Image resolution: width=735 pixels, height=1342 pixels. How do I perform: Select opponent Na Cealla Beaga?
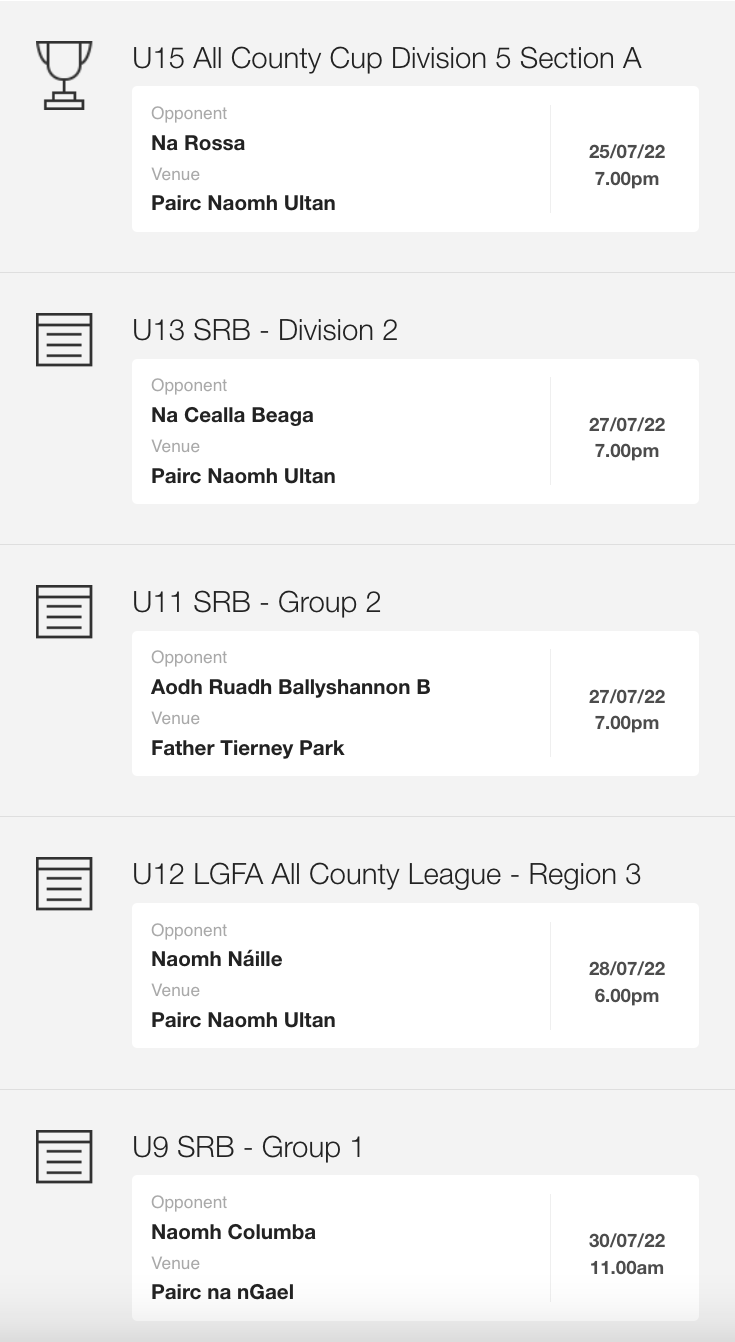232,415
